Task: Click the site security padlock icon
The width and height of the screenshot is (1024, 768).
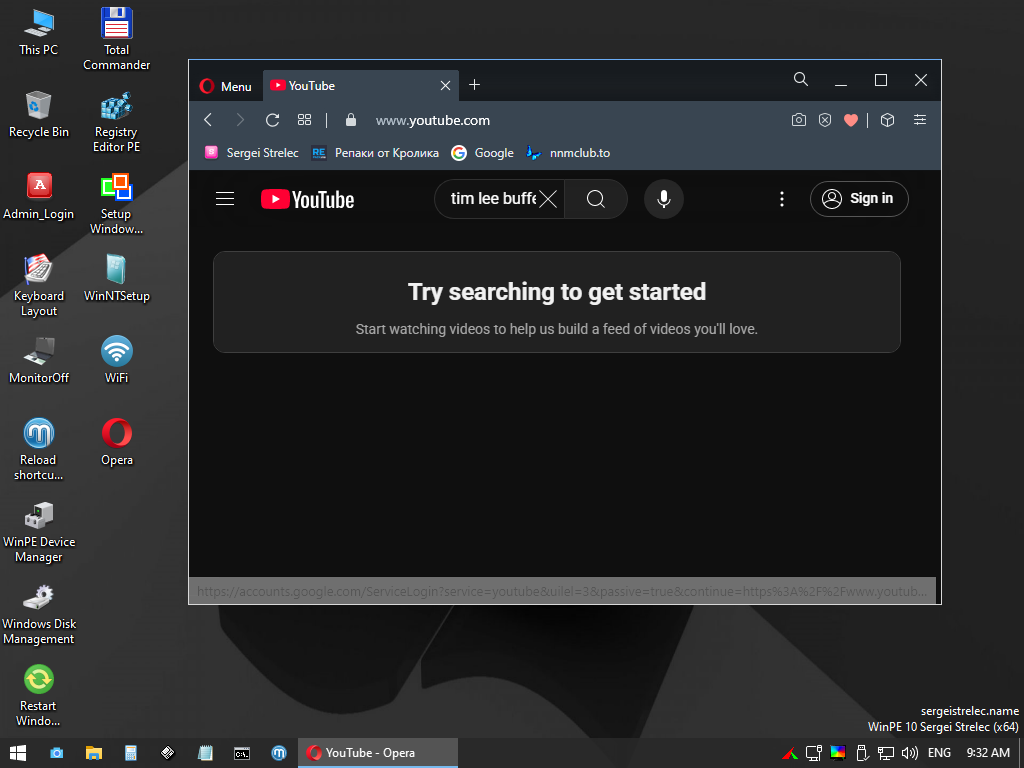Action: point(351,120)
